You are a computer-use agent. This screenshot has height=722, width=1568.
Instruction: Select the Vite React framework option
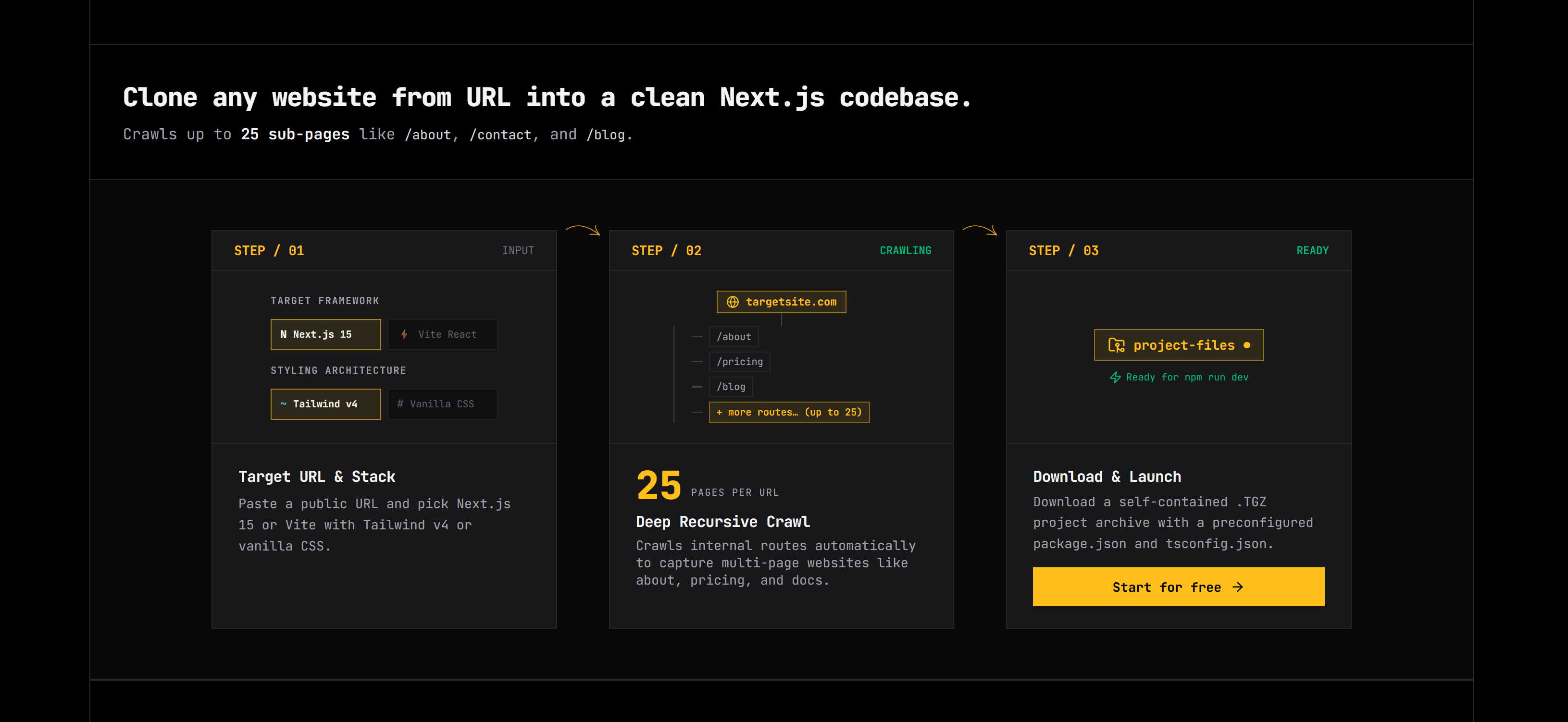coord(443,334)
